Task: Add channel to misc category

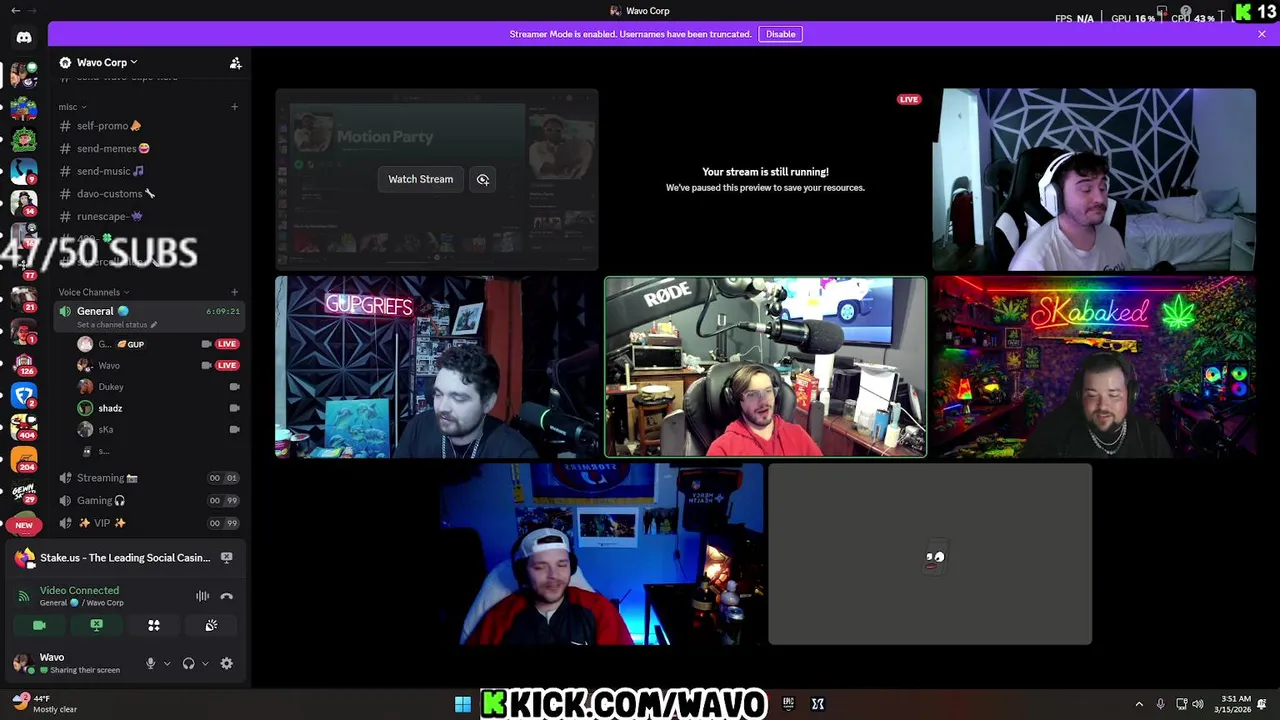Action: 235,107
